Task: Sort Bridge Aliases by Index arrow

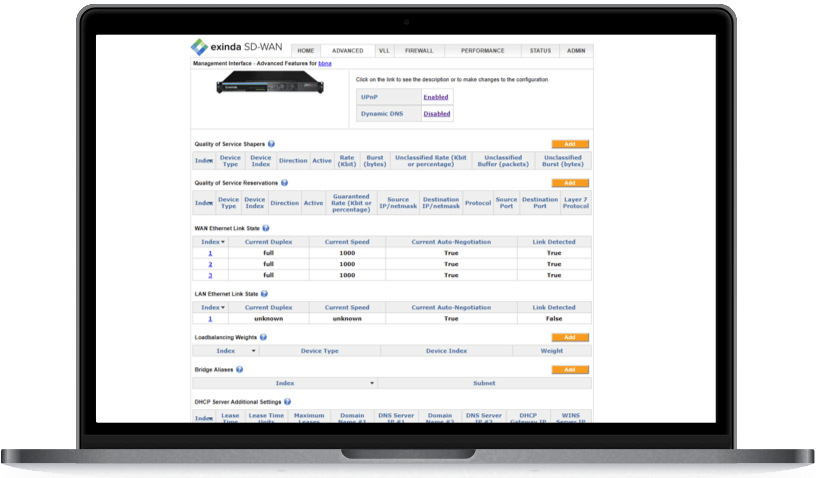Action: tap(372, 383)
